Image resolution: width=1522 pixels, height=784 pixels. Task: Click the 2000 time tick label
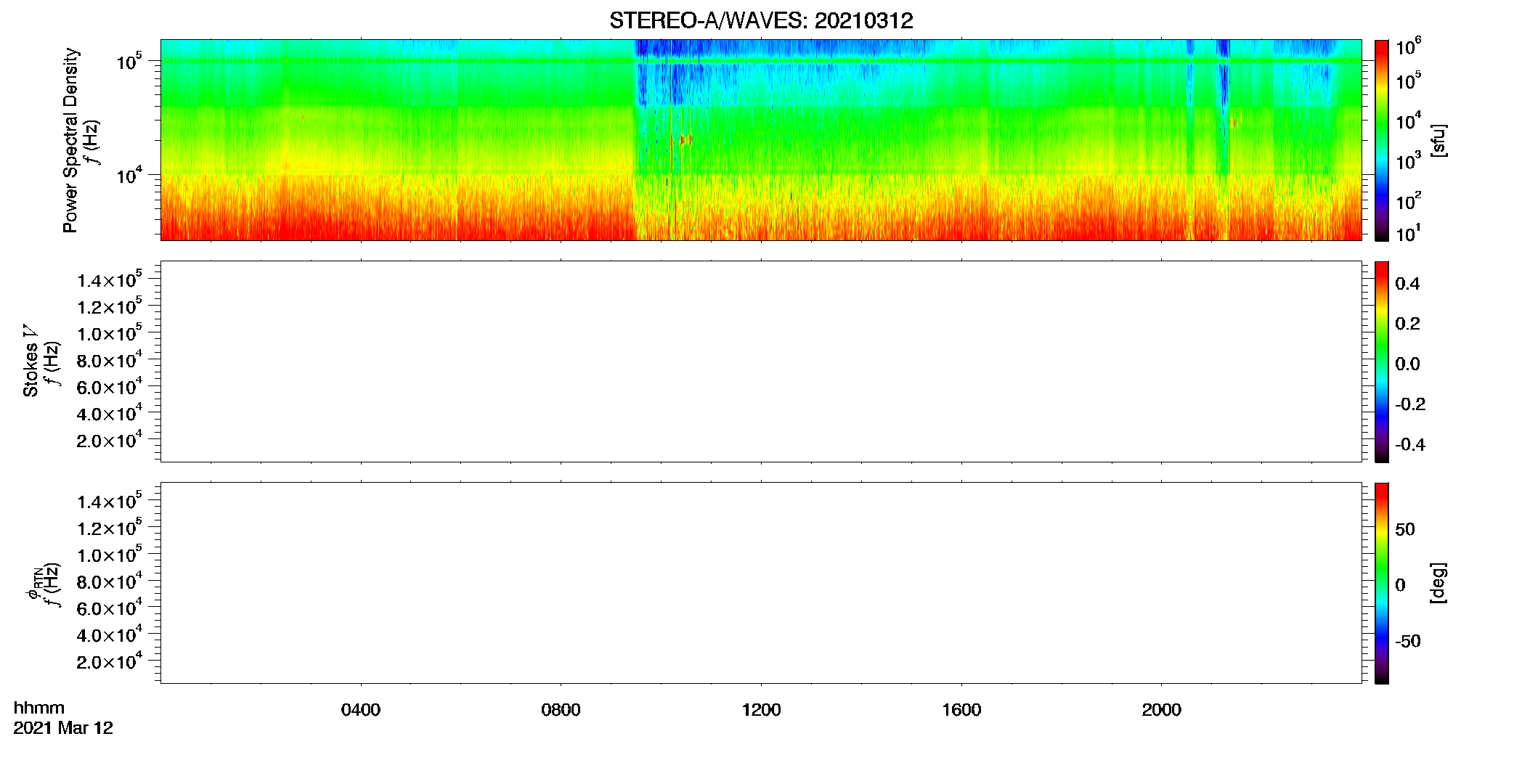pyautogui.click(x=1161, y=710)
